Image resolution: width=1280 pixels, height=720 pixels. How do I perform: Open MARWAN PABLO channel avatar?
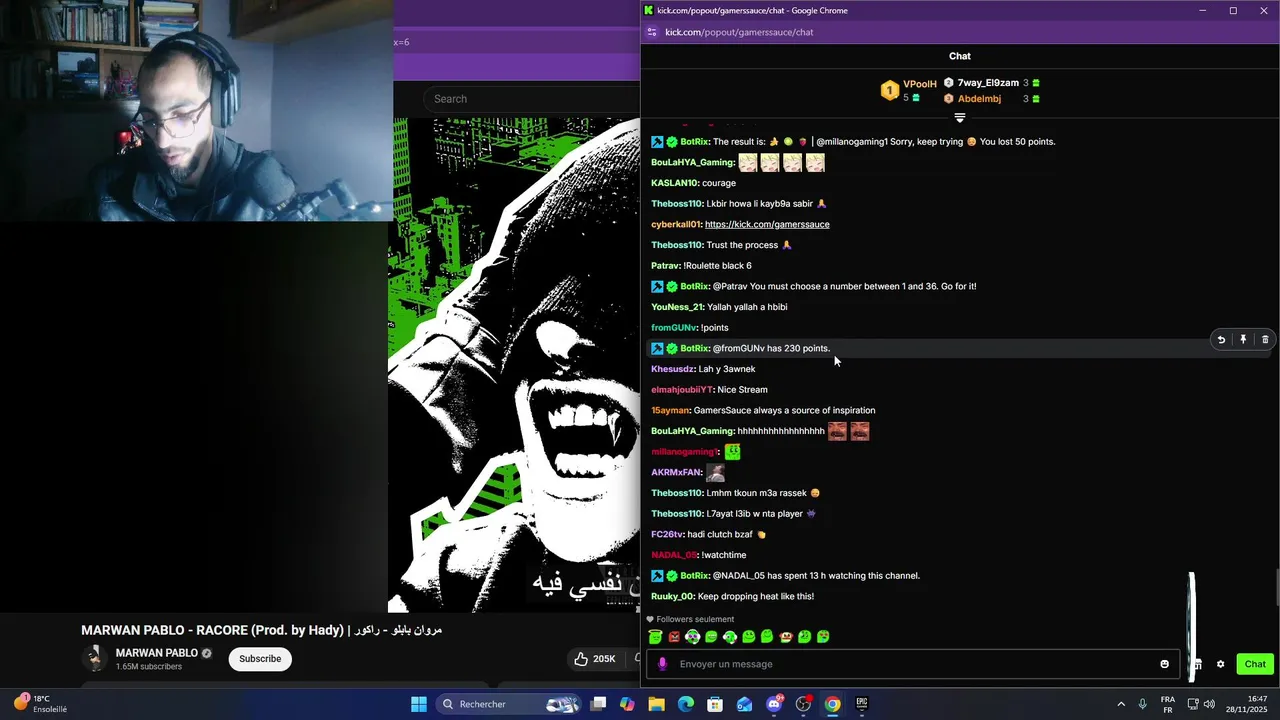(95, 658)
